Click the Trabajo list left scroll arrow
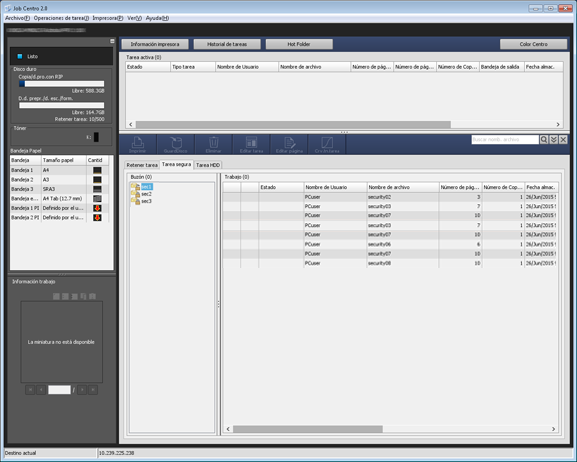This screenshot has width=577, height=462. coord(228,429)
